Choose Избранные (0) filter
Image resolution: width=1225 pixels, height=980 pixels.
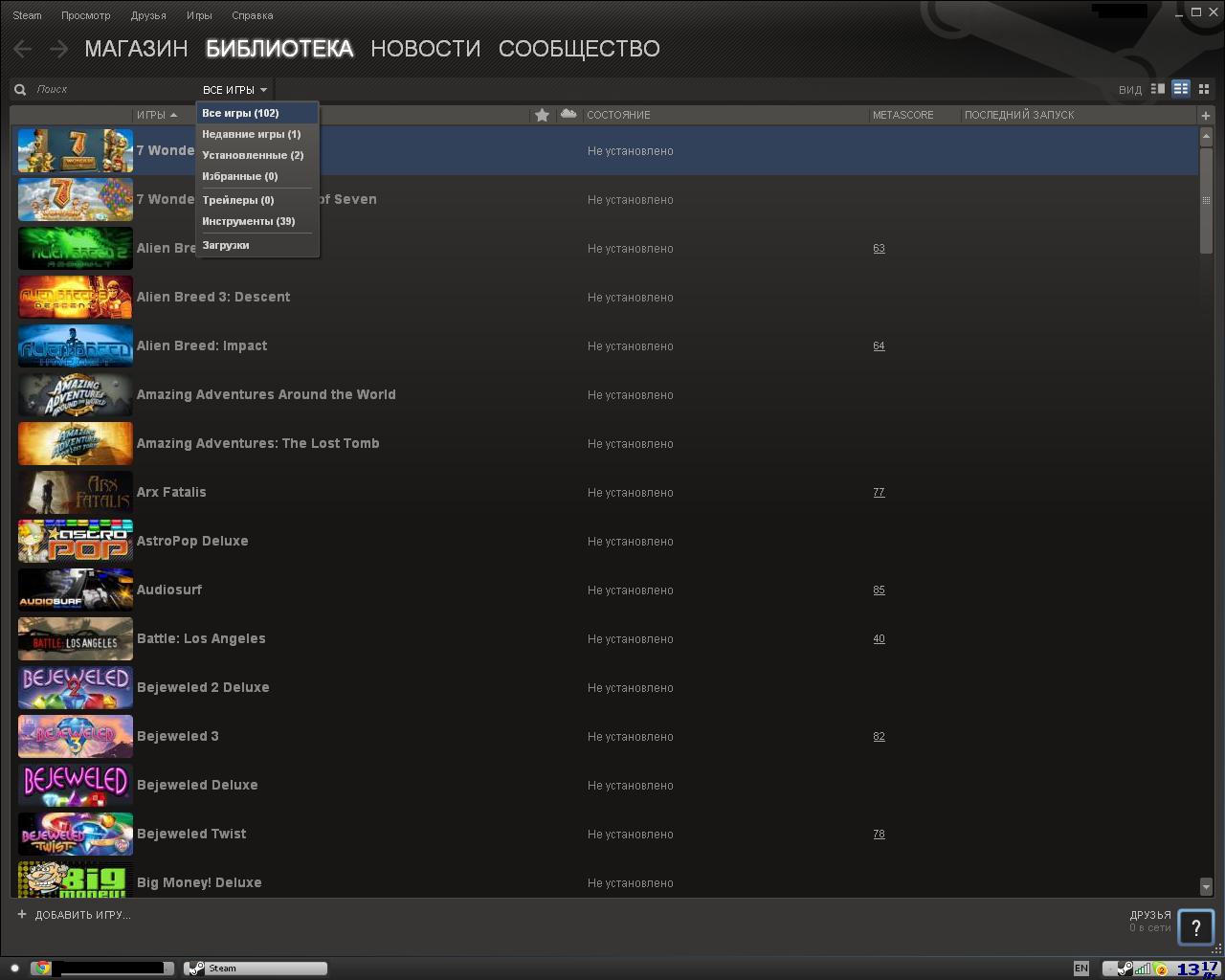click(x=256, y=176)
